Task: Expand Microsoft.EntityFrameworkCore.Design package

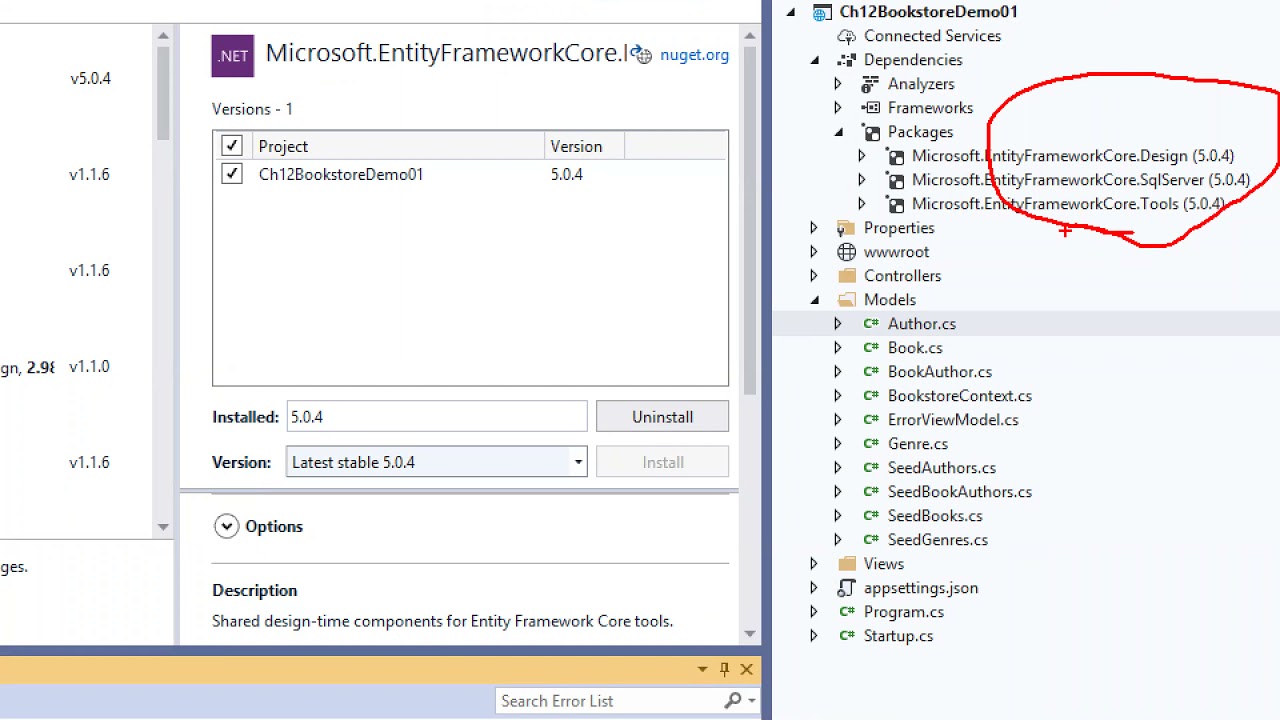Action: 862,156
